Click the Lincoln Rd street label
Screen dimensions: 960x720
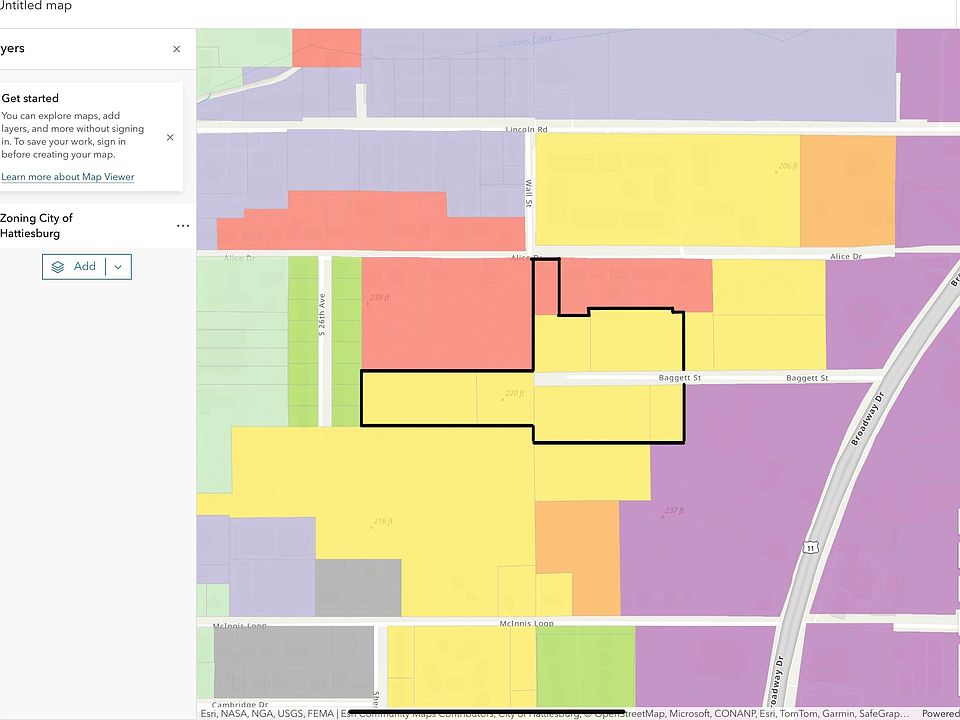point(527,130)
